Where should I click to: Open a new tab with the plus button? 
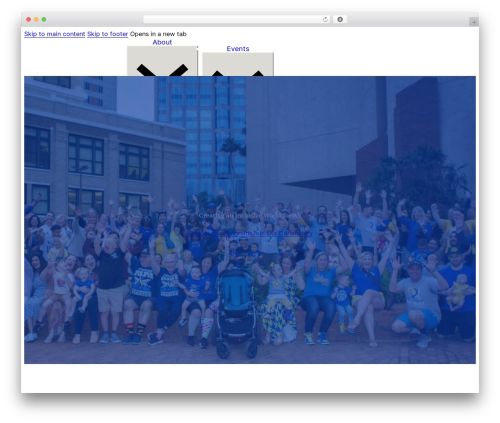[x=474, y=22]
